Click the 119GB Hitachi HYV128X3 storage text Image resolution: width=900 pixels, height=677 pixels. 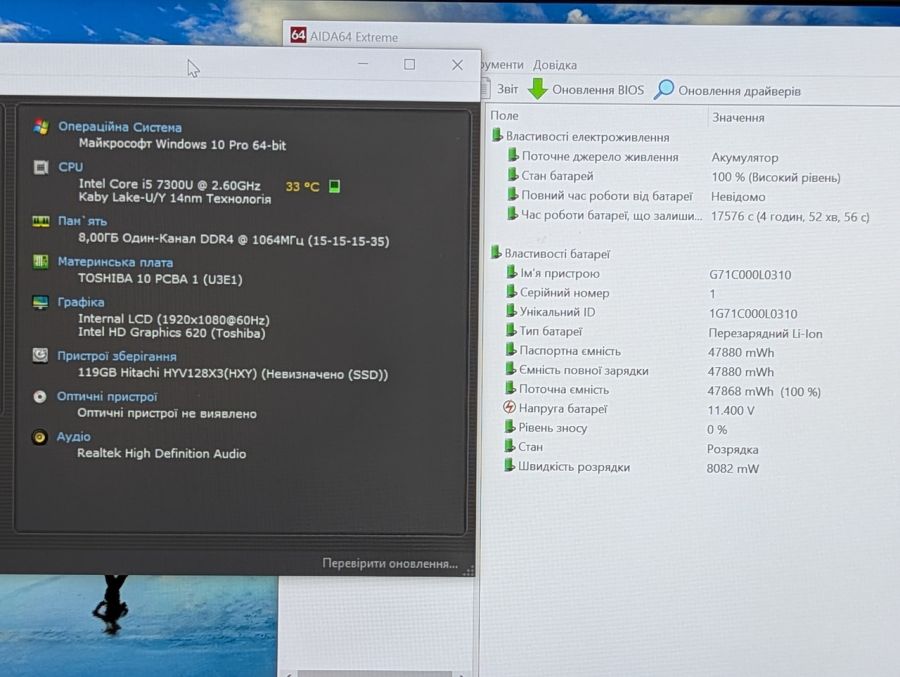232,374
